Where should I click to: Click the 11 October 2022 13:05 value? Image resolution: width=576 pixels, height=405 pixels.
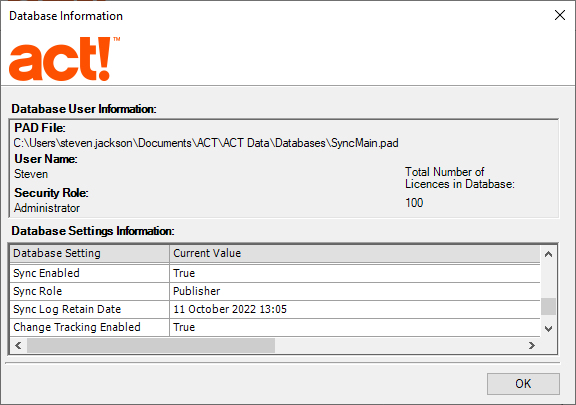230,309
